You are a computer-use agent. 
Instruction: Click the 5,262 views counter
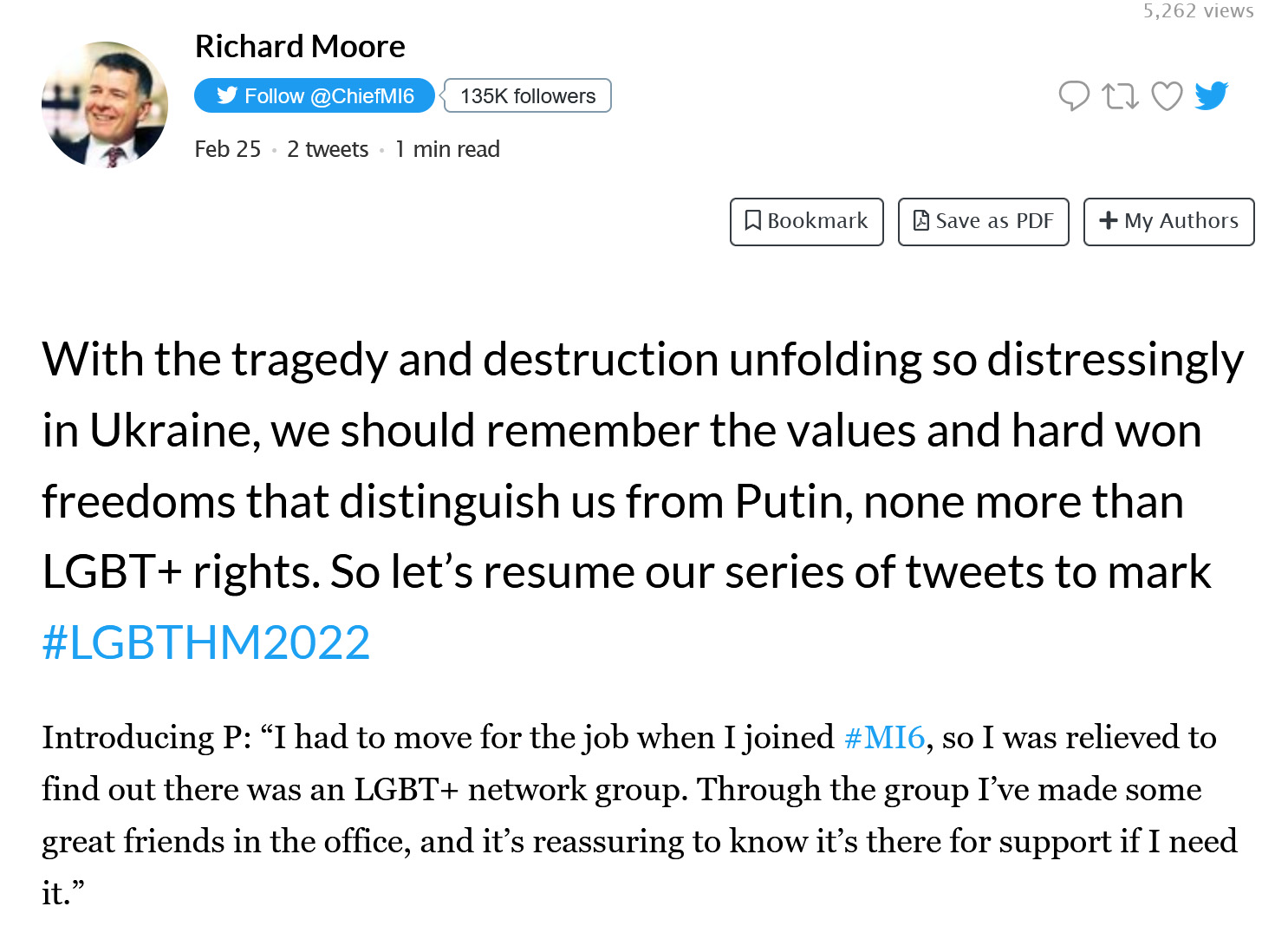click(x=1198, y=11)
